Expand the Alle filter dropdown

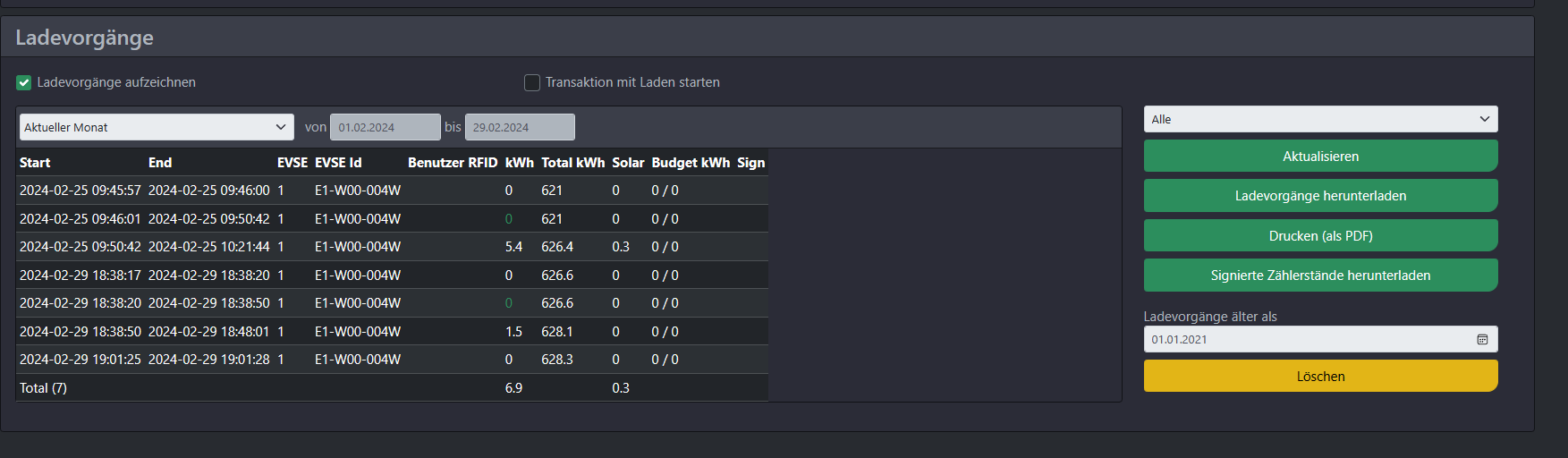[x=1320, y=119]
